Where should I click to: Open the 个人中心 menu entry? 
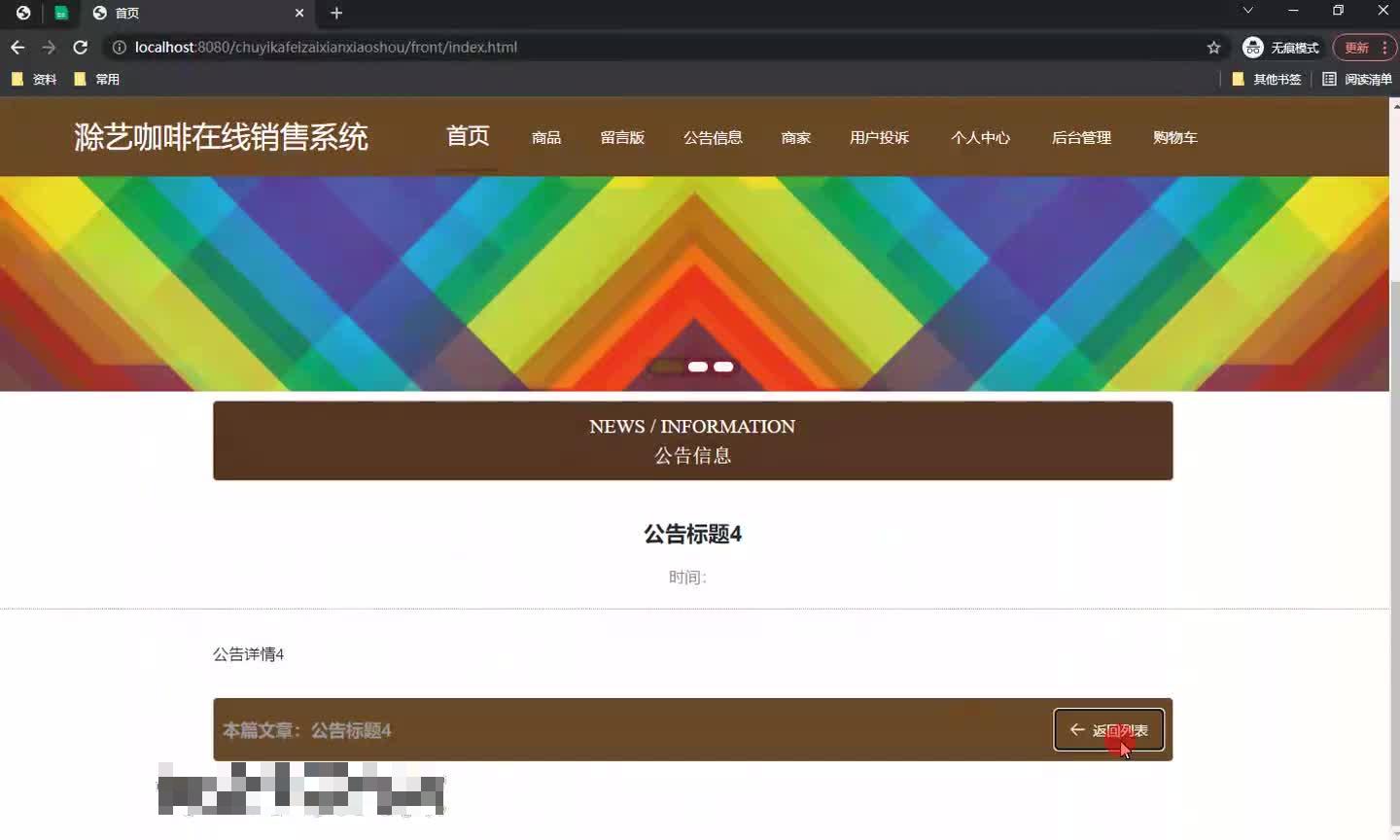[980, 137]
